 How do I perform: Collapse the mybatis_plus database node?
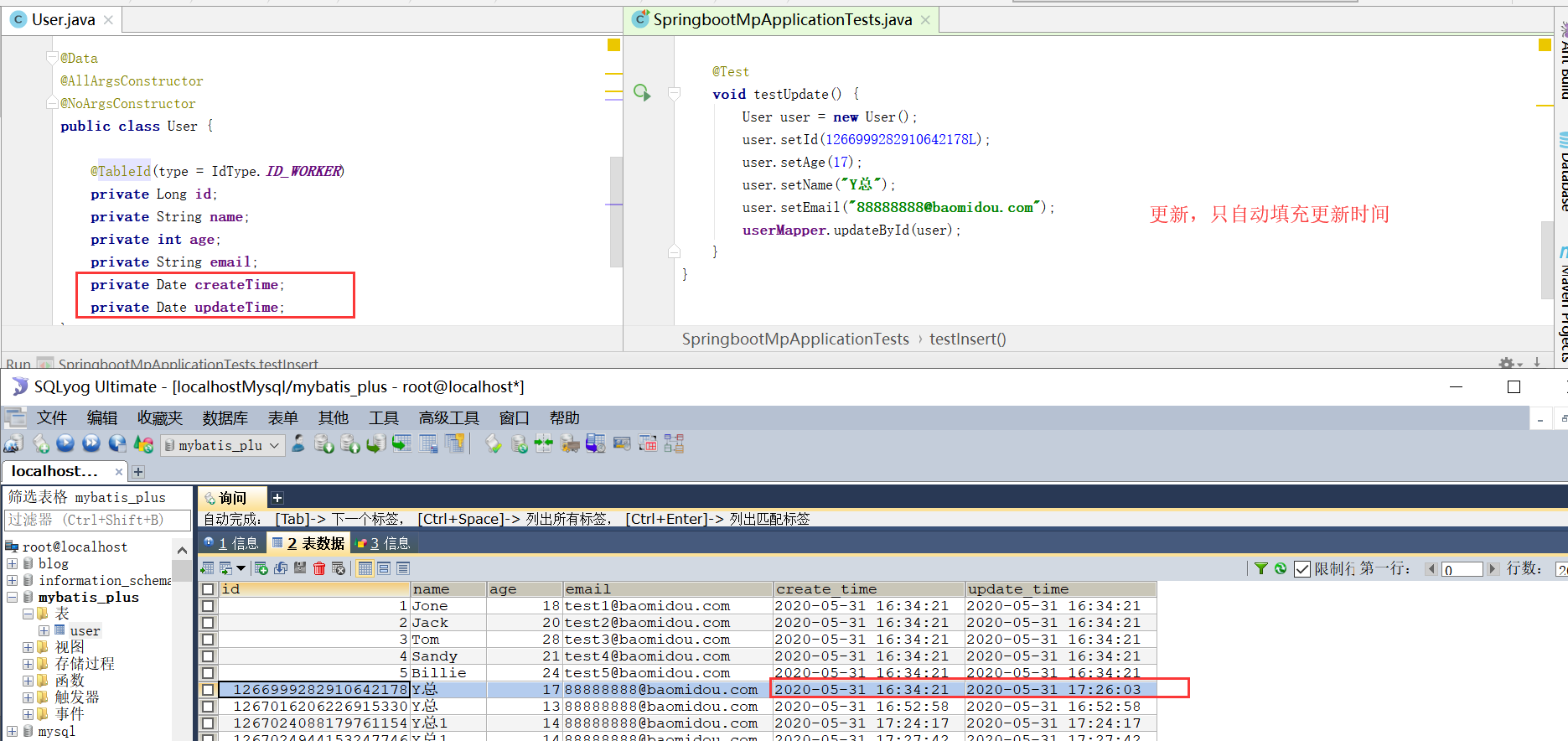point(12,597)
